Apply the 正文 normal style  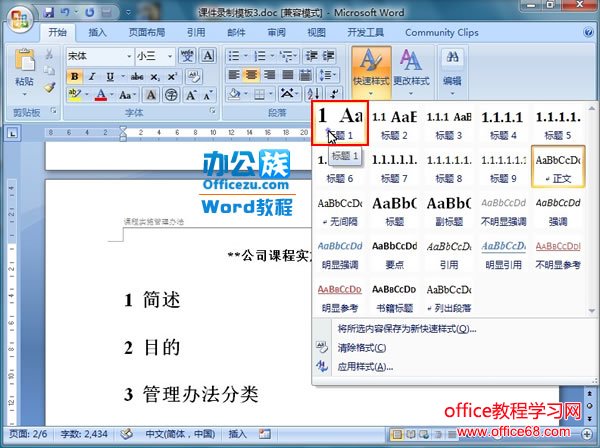click(558, 167)
